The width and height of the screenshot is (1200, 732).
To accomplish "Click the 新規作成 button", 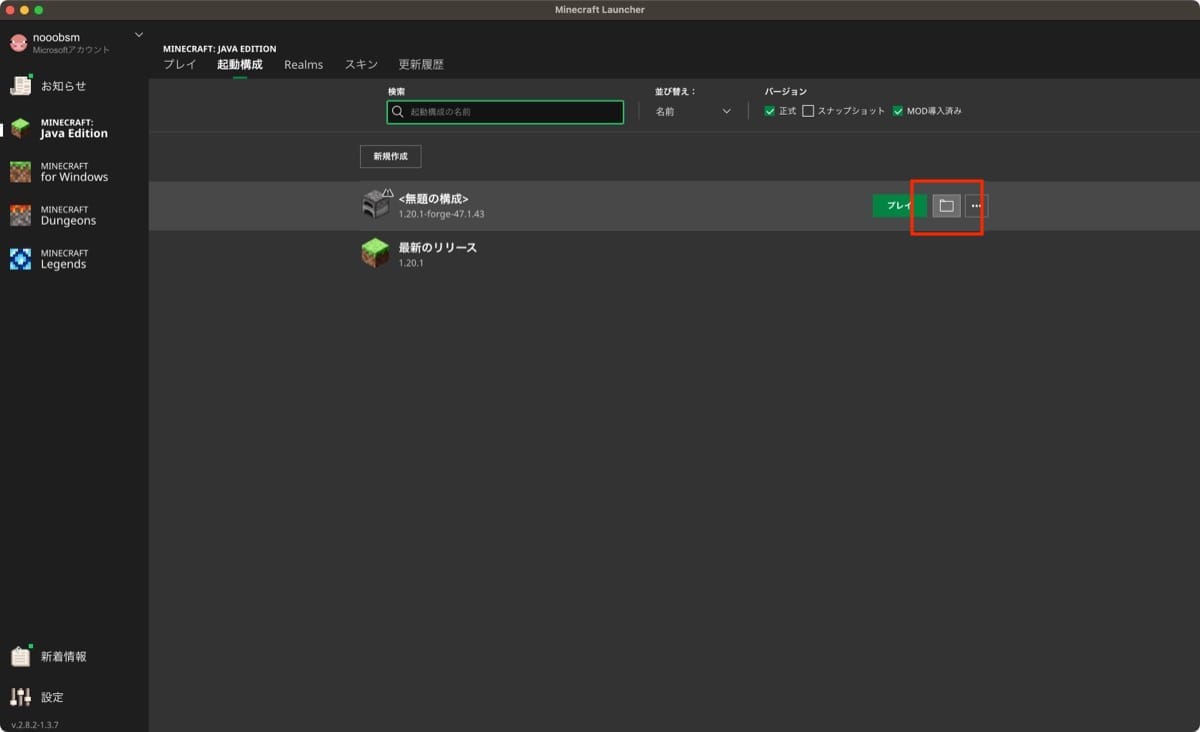I will [390, 157].
